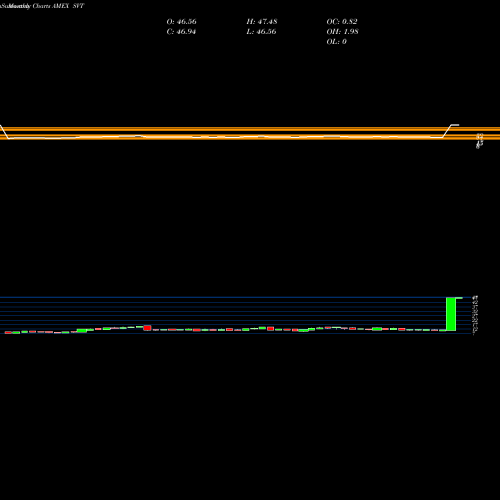Click the 'L: 46.56' low price value
This screenshot has height=500, width=500.
[x=261, y=32]
